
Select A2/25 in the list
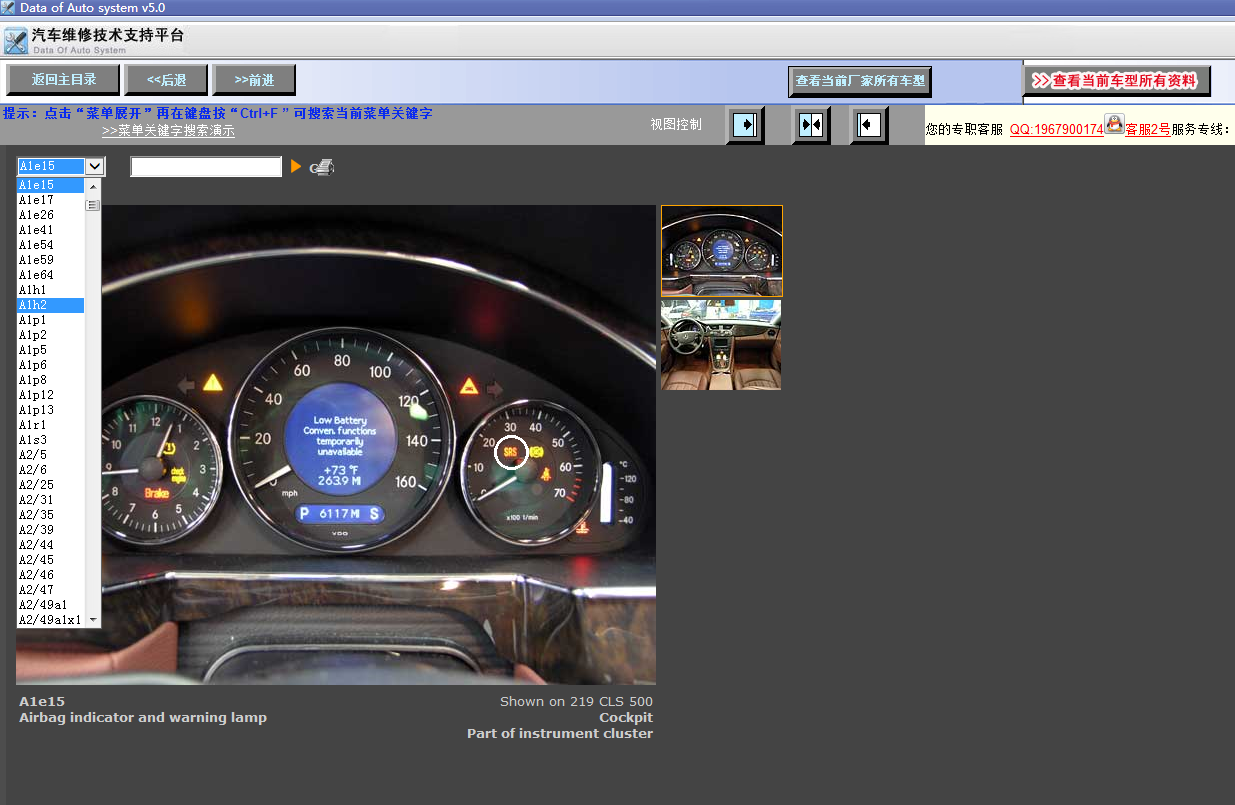coord(51,485)
